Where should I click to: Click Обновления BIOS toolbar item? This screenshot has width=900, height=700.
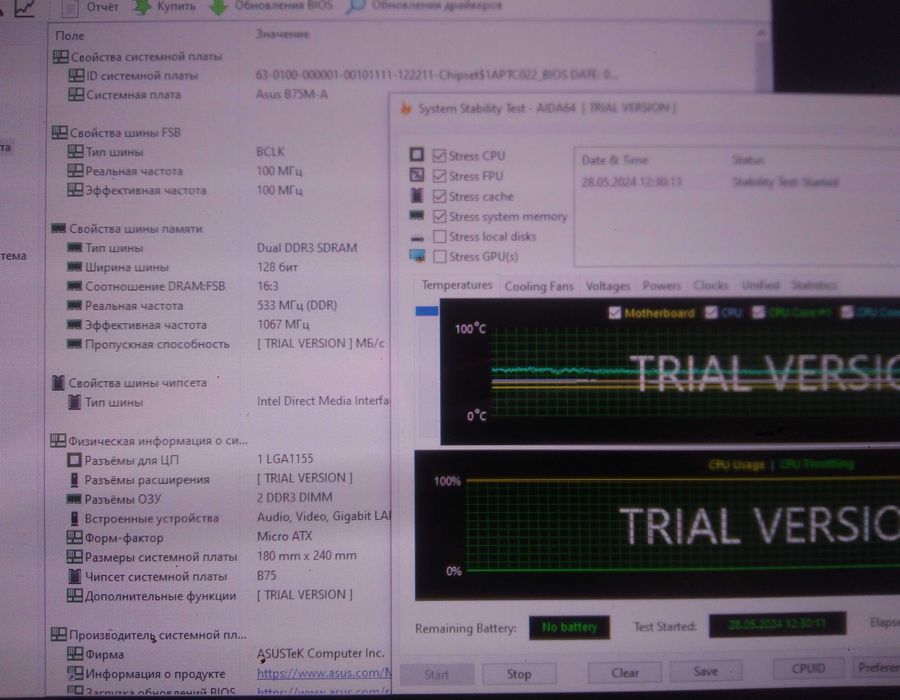point(271,6)
